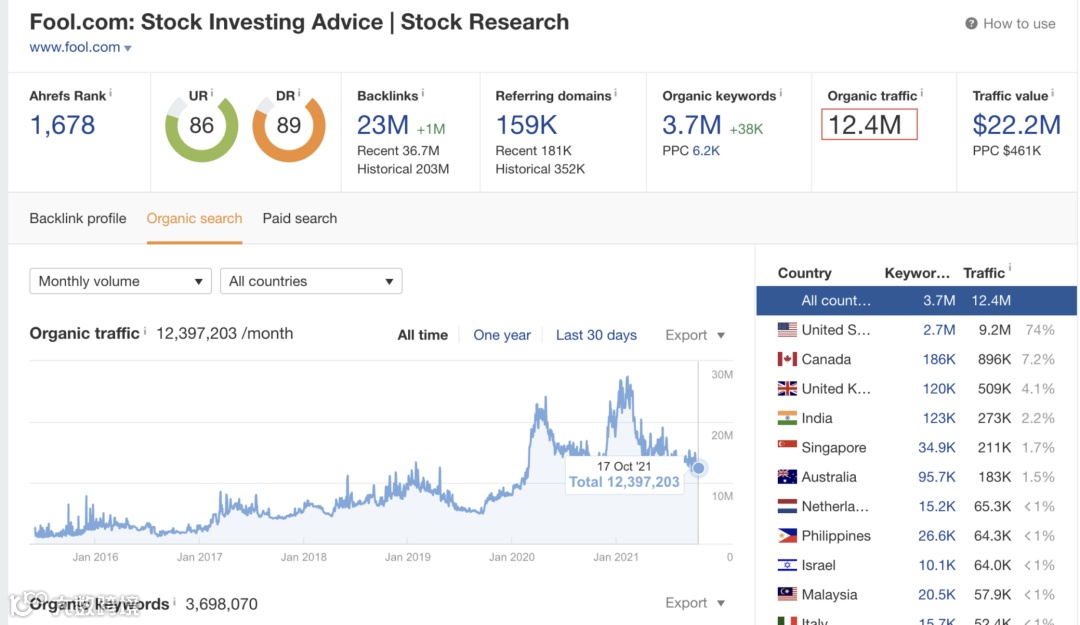Screen dimensions: 1080x625
Task: Click the Philippines flag icon
Action: pyautogui.click(x=787, y=535)
